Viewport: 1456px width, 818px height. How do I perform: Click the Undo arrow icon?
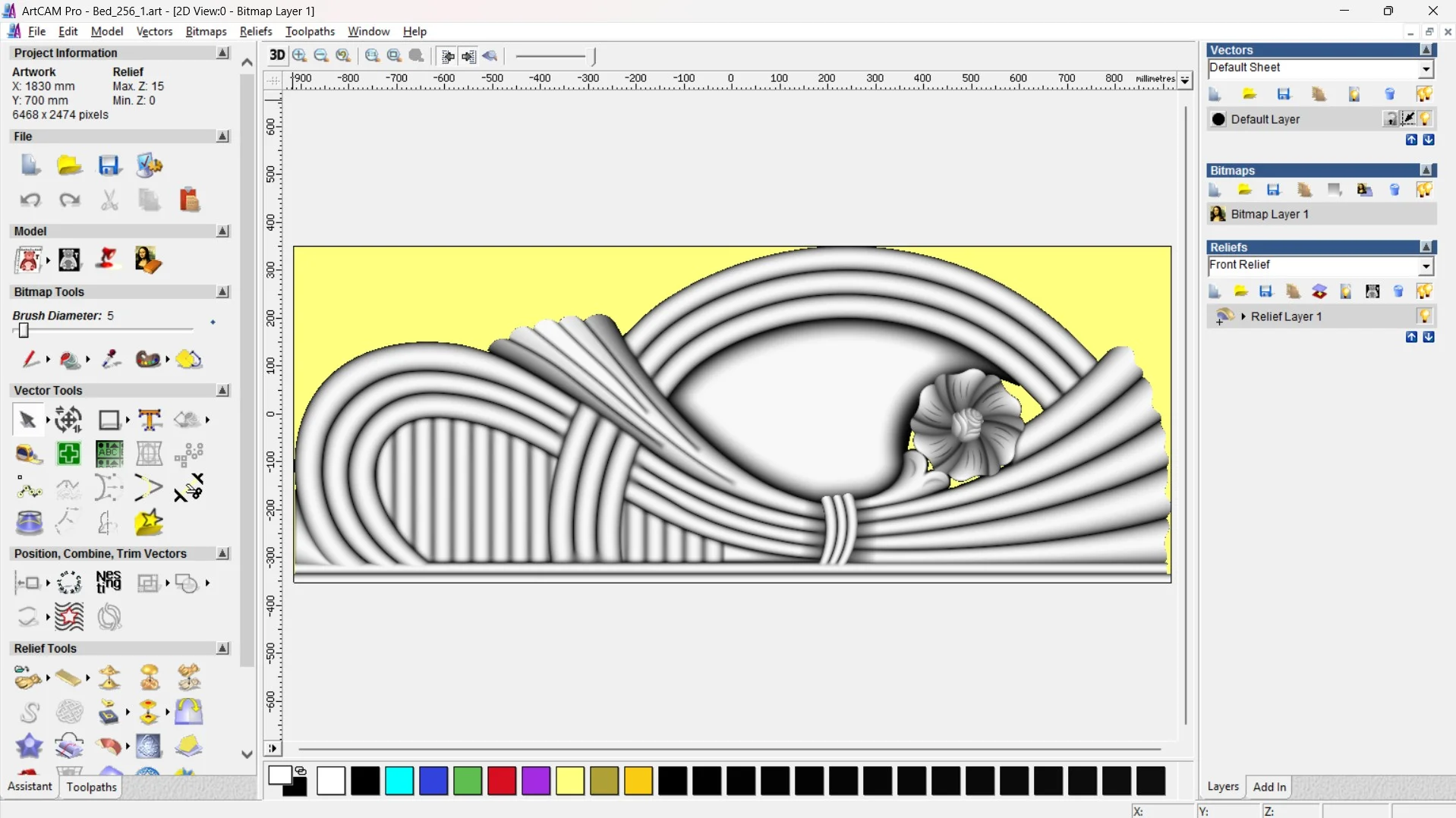pyautogui.click(x=30, y=200)
